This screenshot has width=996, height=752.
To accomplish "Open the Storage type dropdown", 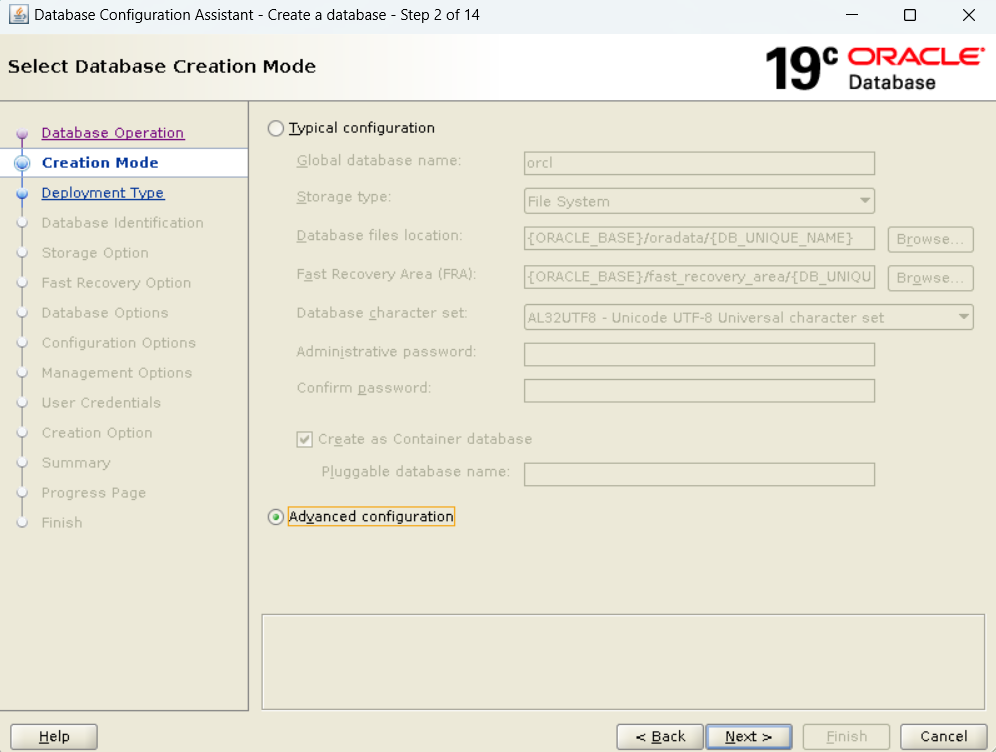I will tap(699, 201).
